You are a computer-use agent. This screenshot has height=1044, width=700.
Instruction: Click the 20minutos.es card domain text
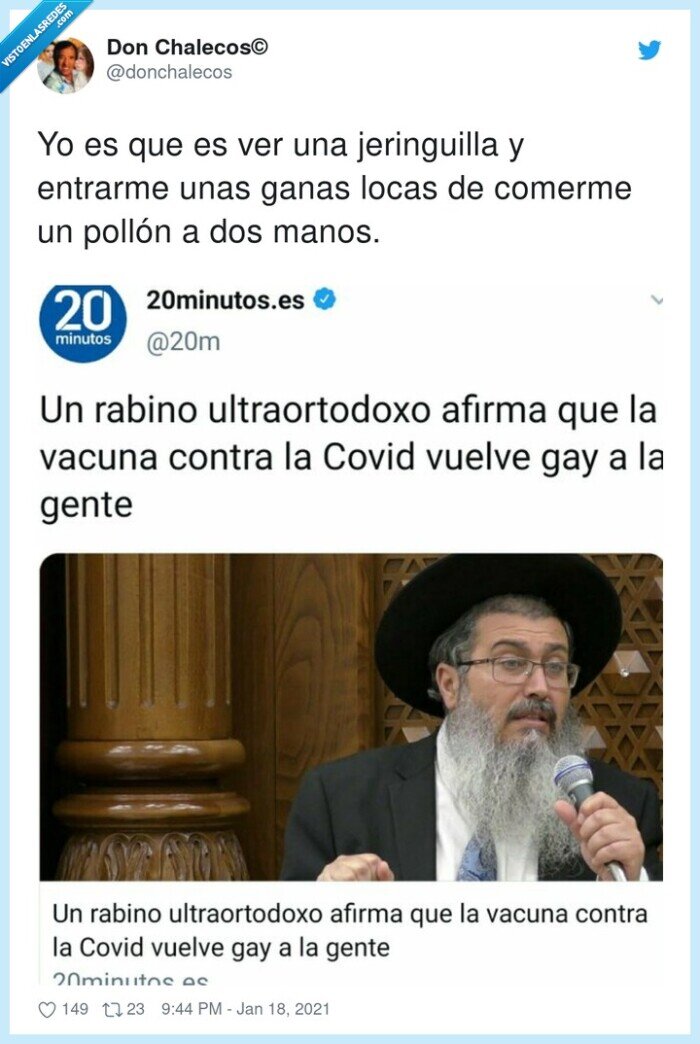130,979
